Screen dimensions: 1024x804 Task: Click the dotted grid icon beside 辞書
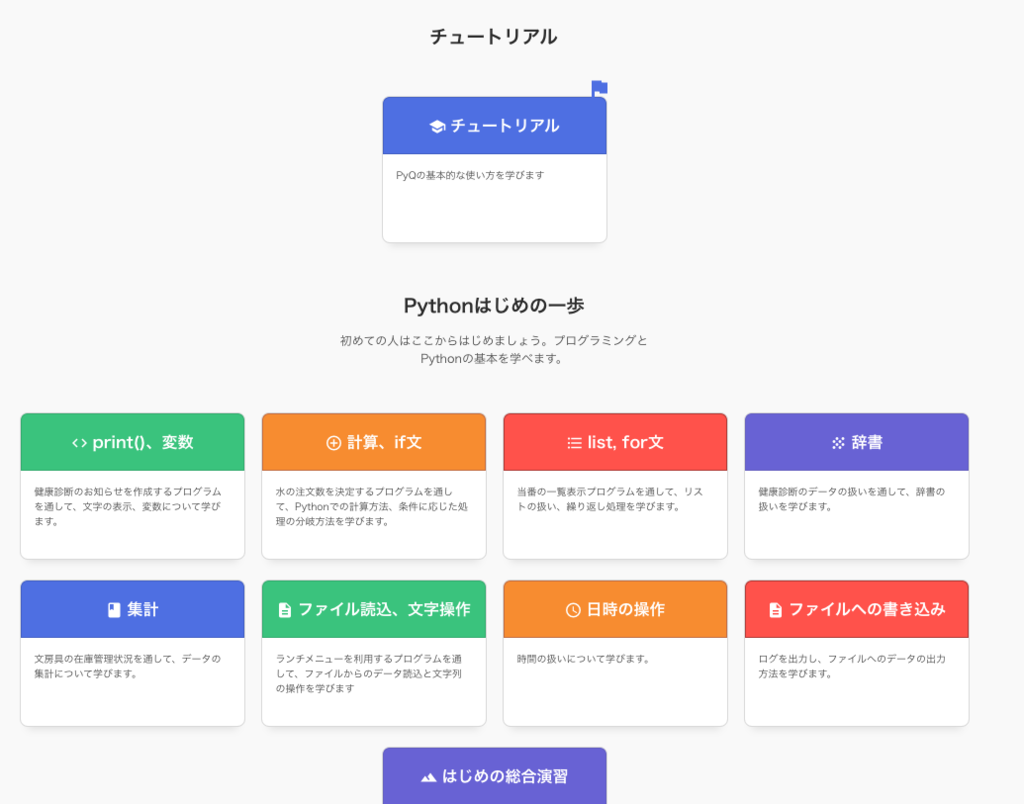click(x=838, y=443)
